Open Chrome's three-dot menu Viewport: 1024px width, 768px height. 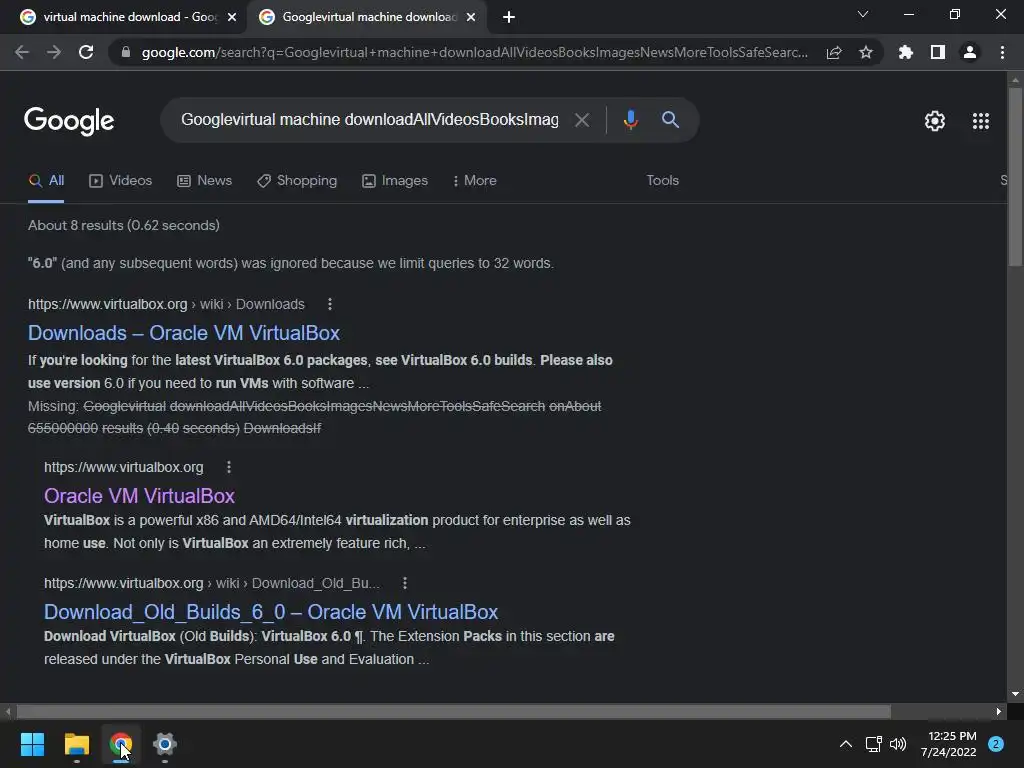tap(1002, 52)
